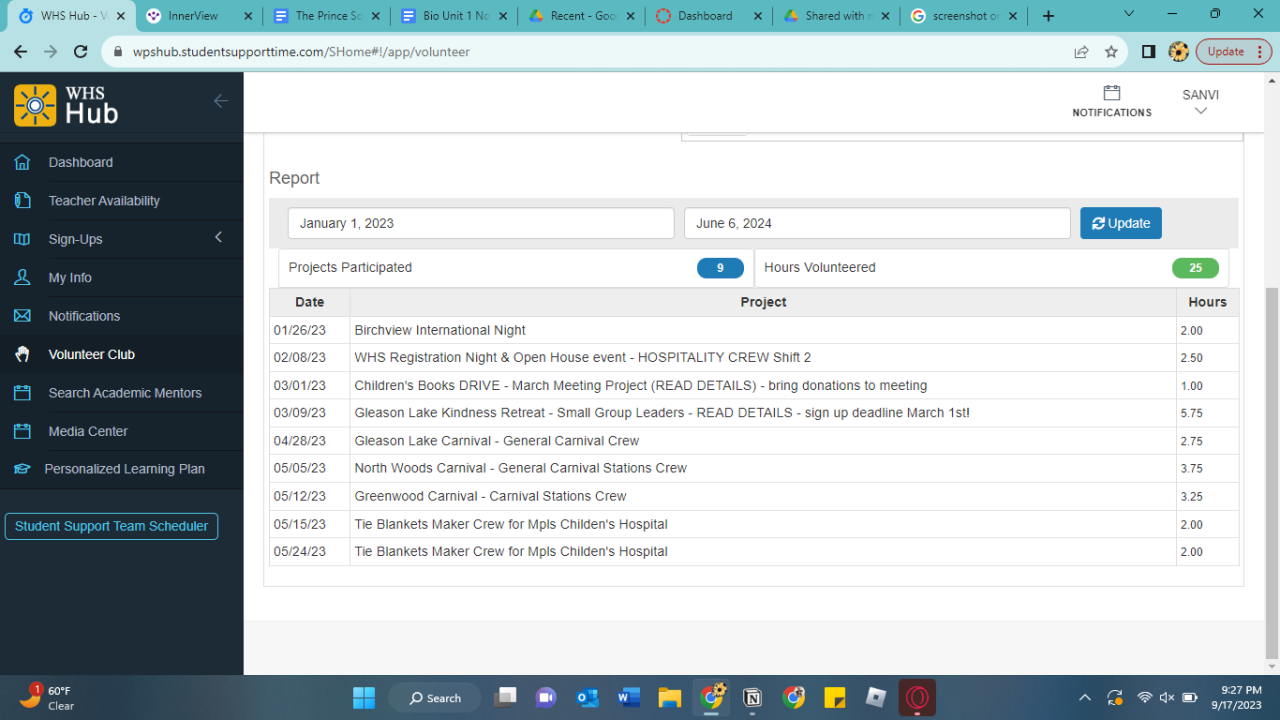Open Opera browser from the taskbar
Image resolution: width=1280 pixels, height=720 pixels.
click(x=917, y=697)
